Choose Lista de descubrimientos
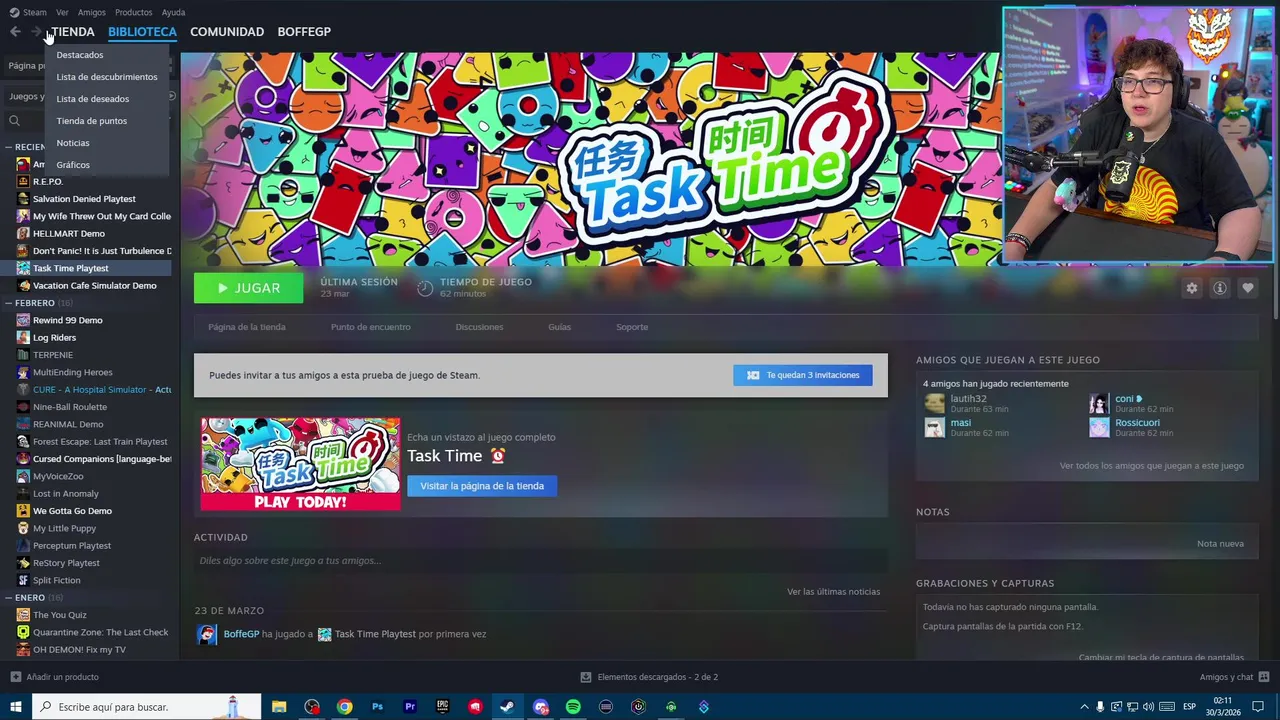1280x720 pixels. (x=107, y=77)
